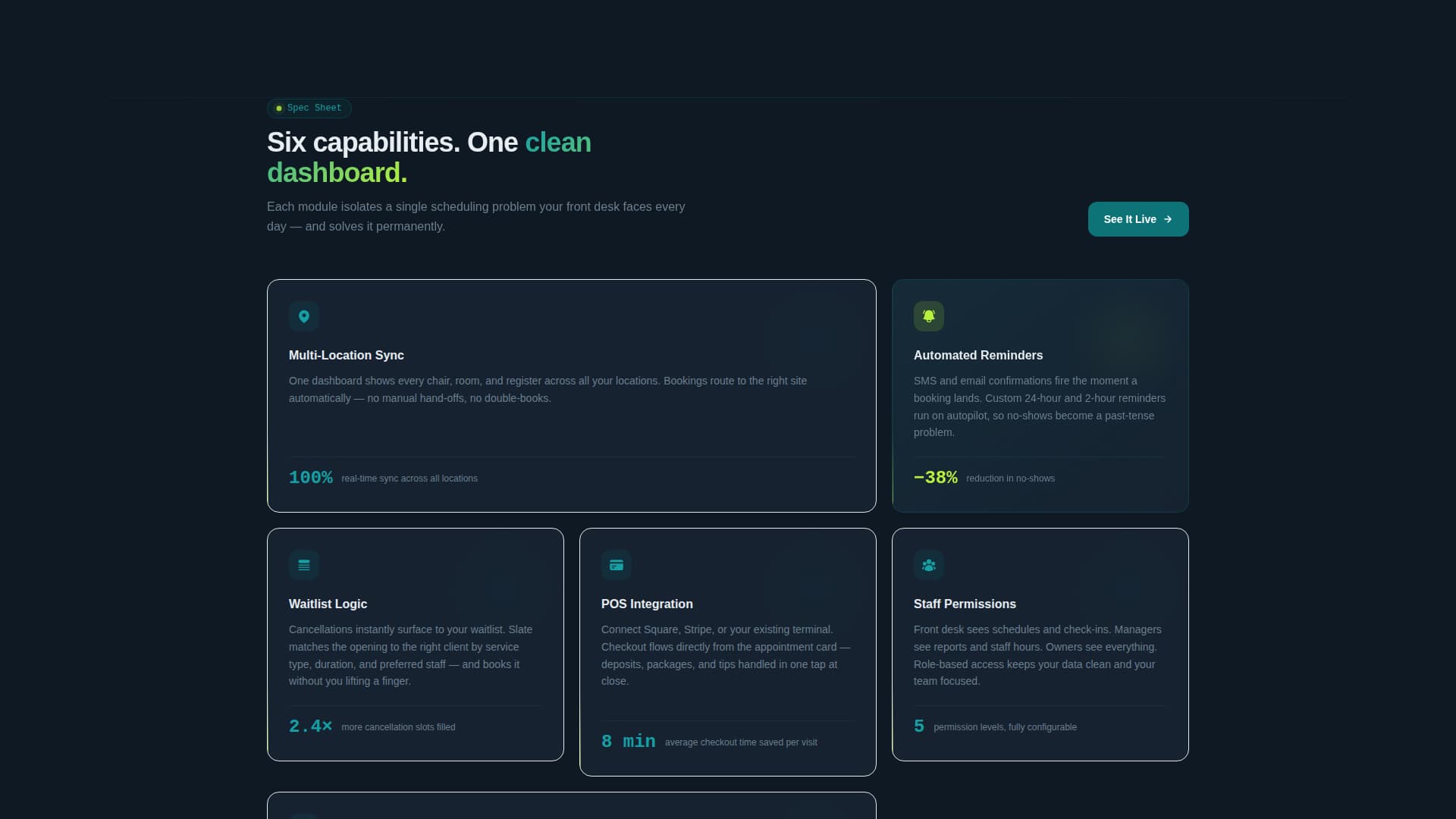This screenshot has height=819, width=1456.
Task: Click the Staff Permissions heading
Action: [x=965, y=604]
